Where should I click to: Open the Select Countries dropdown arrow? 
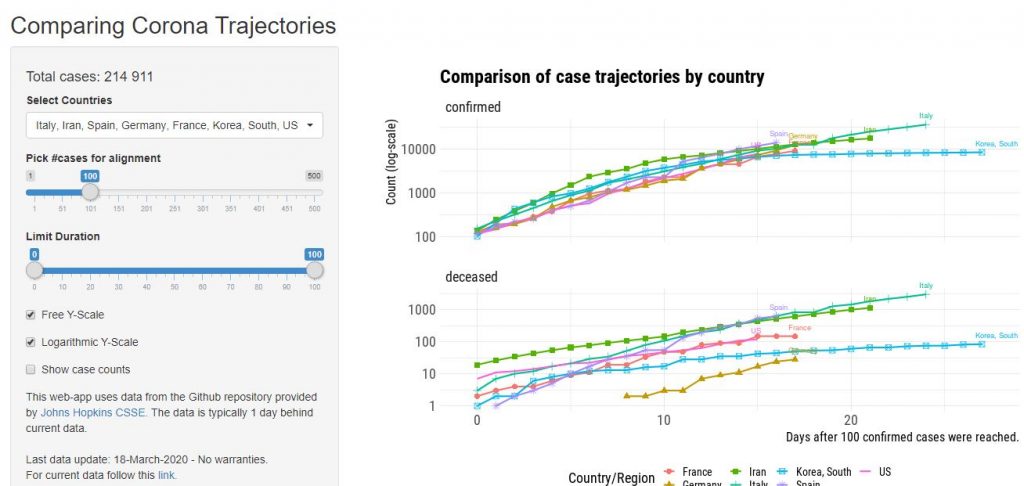310,126
